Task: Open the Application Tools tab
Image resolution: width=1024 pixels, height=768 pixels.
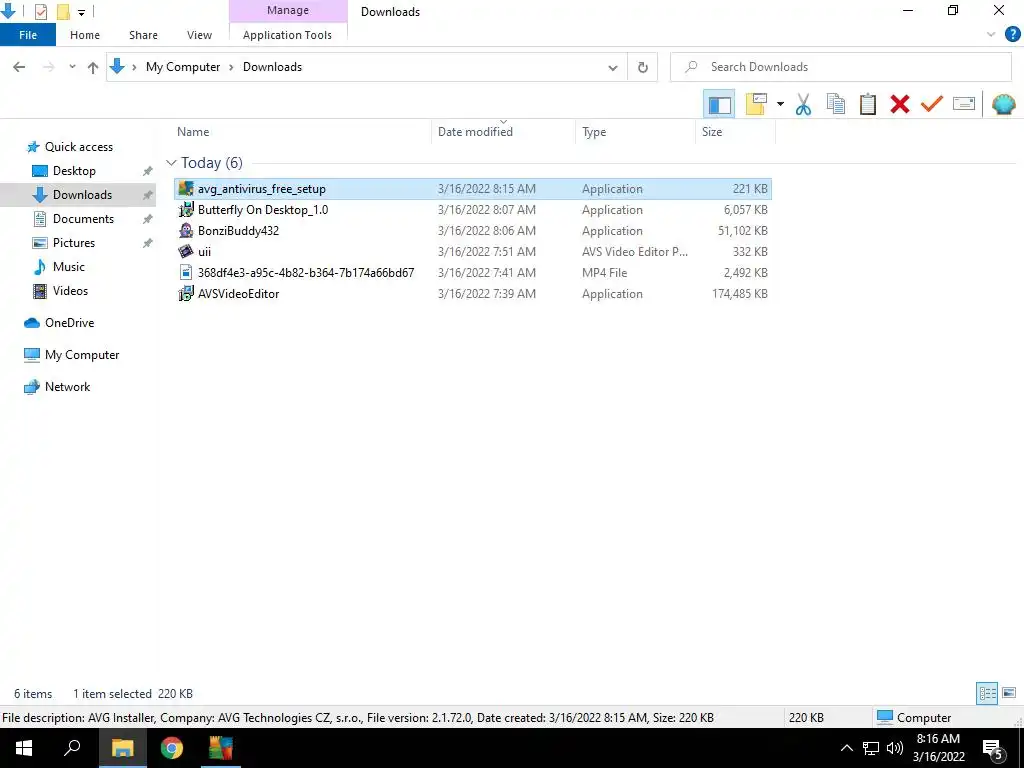Action: (287, 35)
